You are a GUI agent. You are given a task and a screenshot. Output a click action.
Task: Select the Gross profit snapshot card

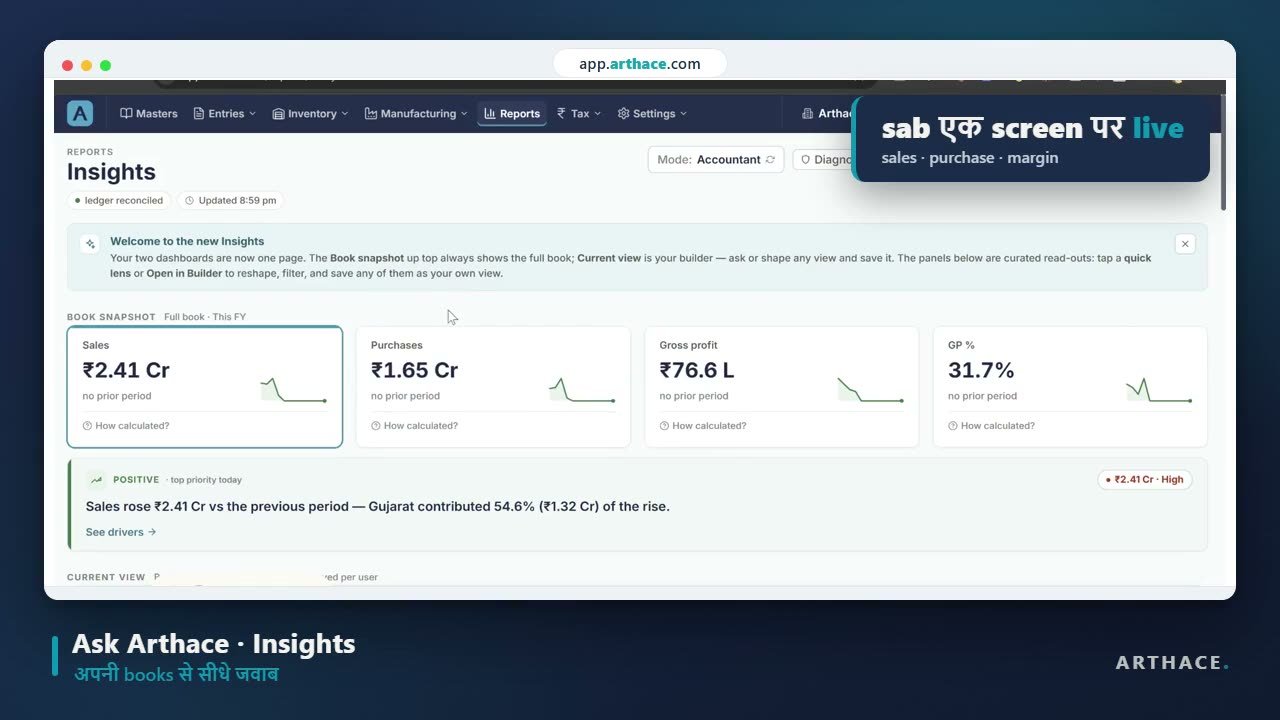(782, 387)
